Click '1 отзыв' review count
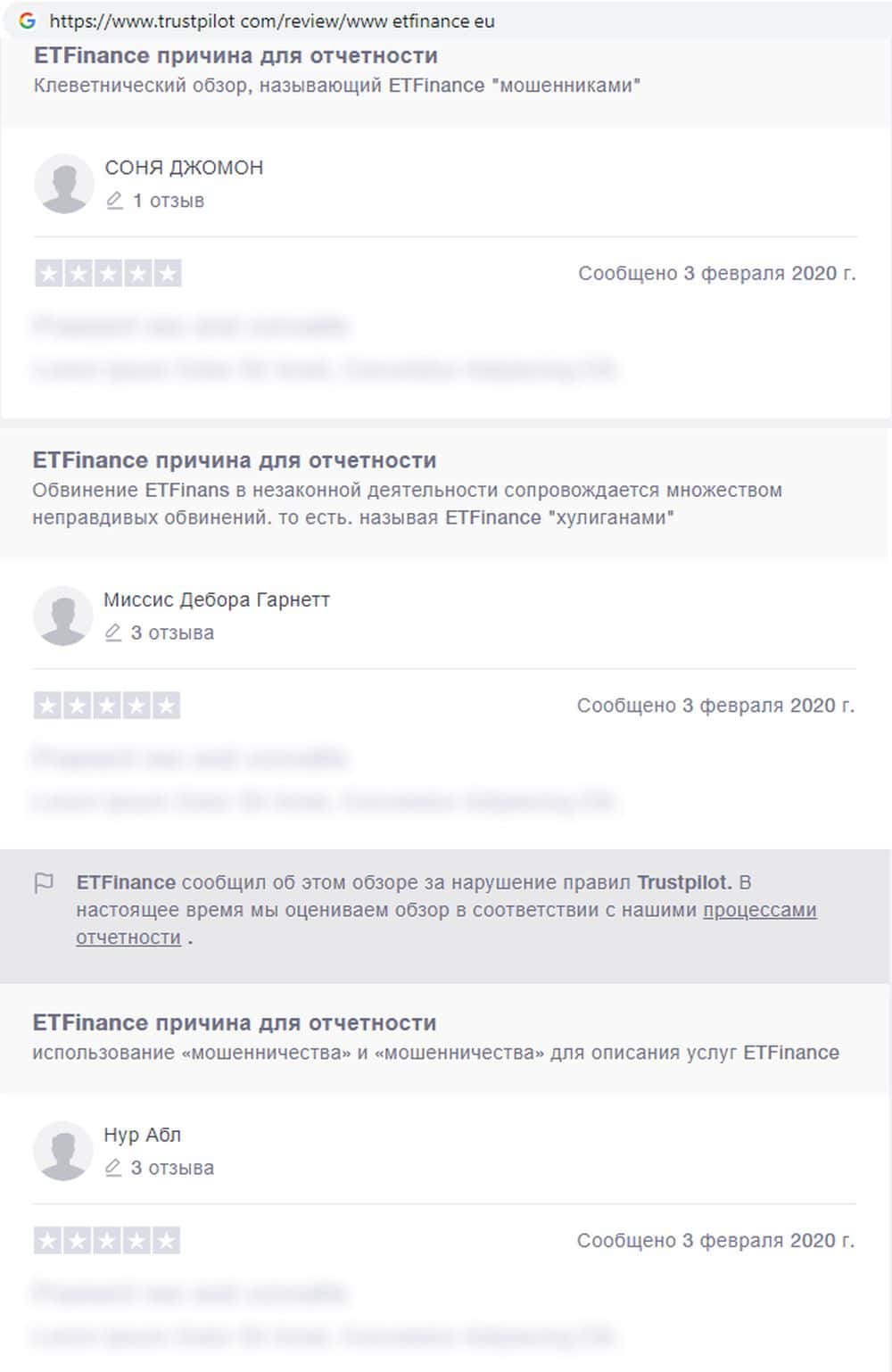Image resolution: width=892 pixels, height=1372 pixels. (169, 201)
